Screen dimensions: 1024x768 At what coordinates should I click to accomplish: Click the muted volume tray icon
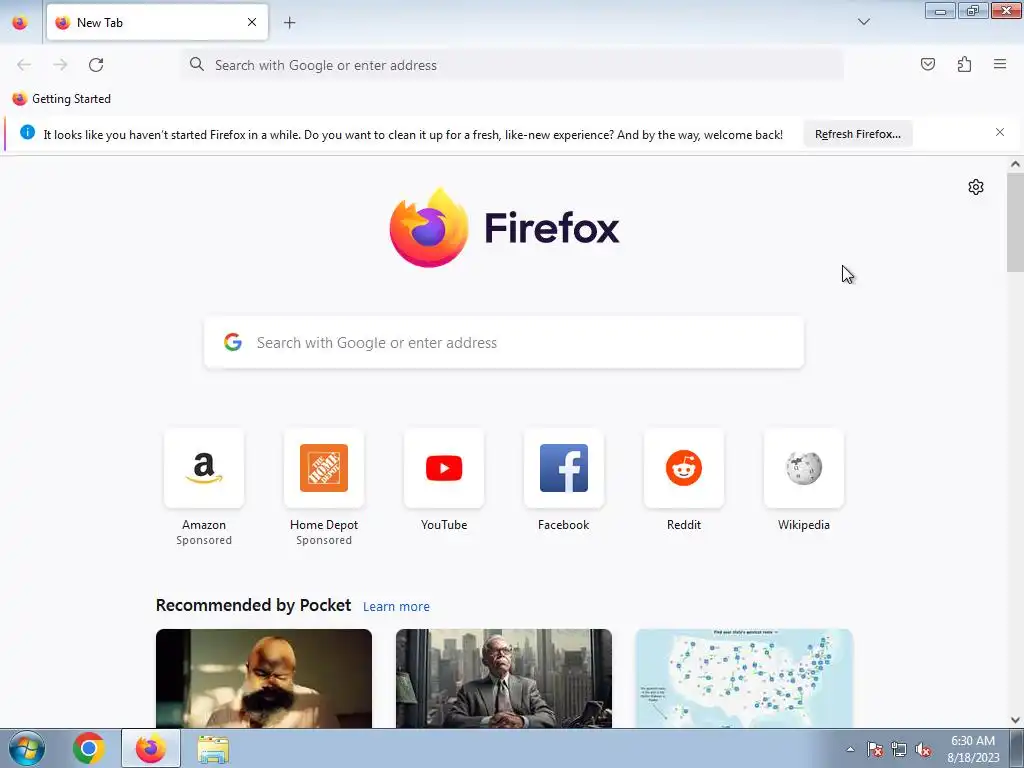(923, 749)
